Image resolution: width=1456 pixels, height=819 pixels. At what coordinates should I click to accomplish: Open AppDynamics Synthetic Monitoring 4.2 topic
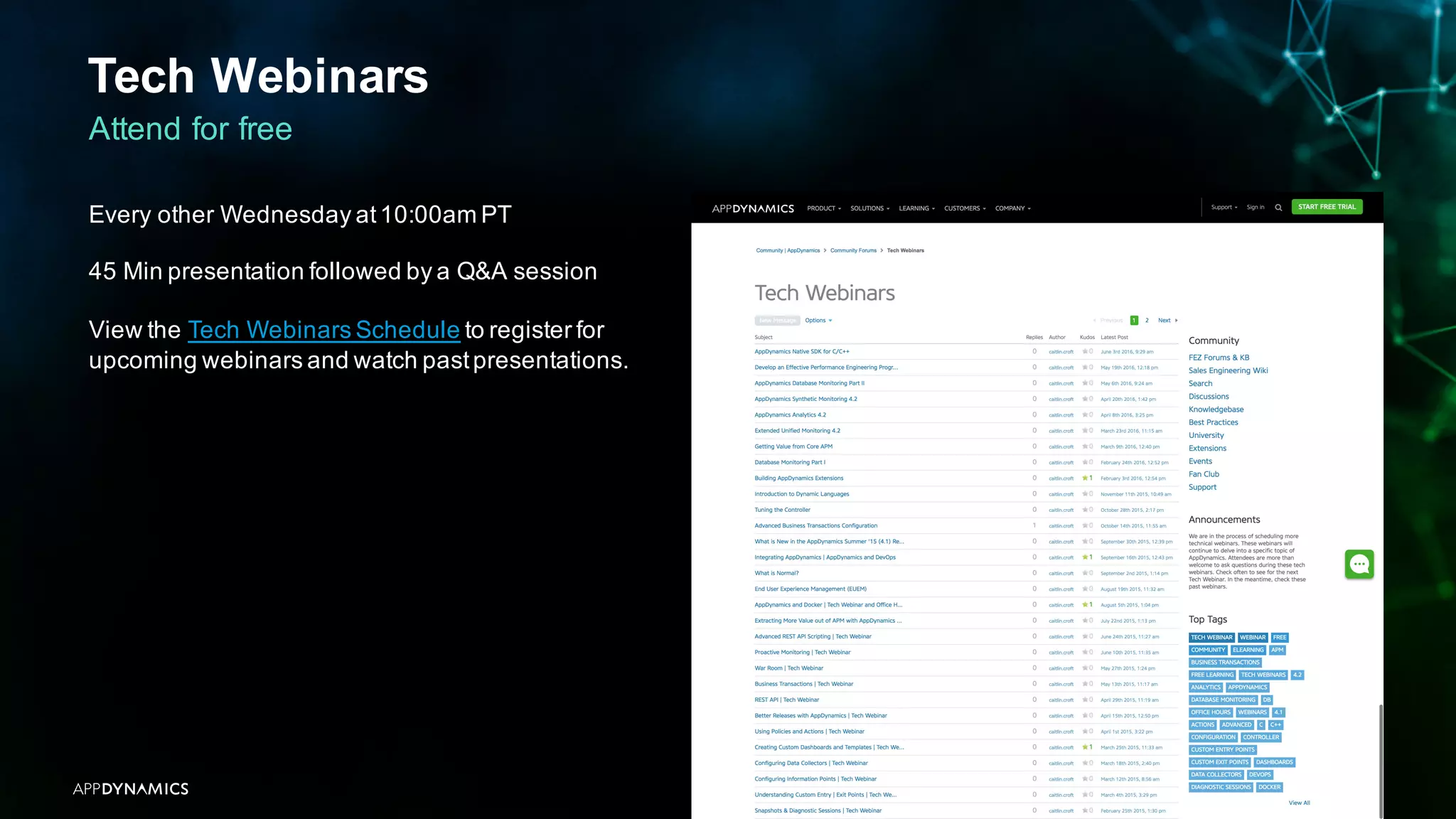[x=806, y=399]
